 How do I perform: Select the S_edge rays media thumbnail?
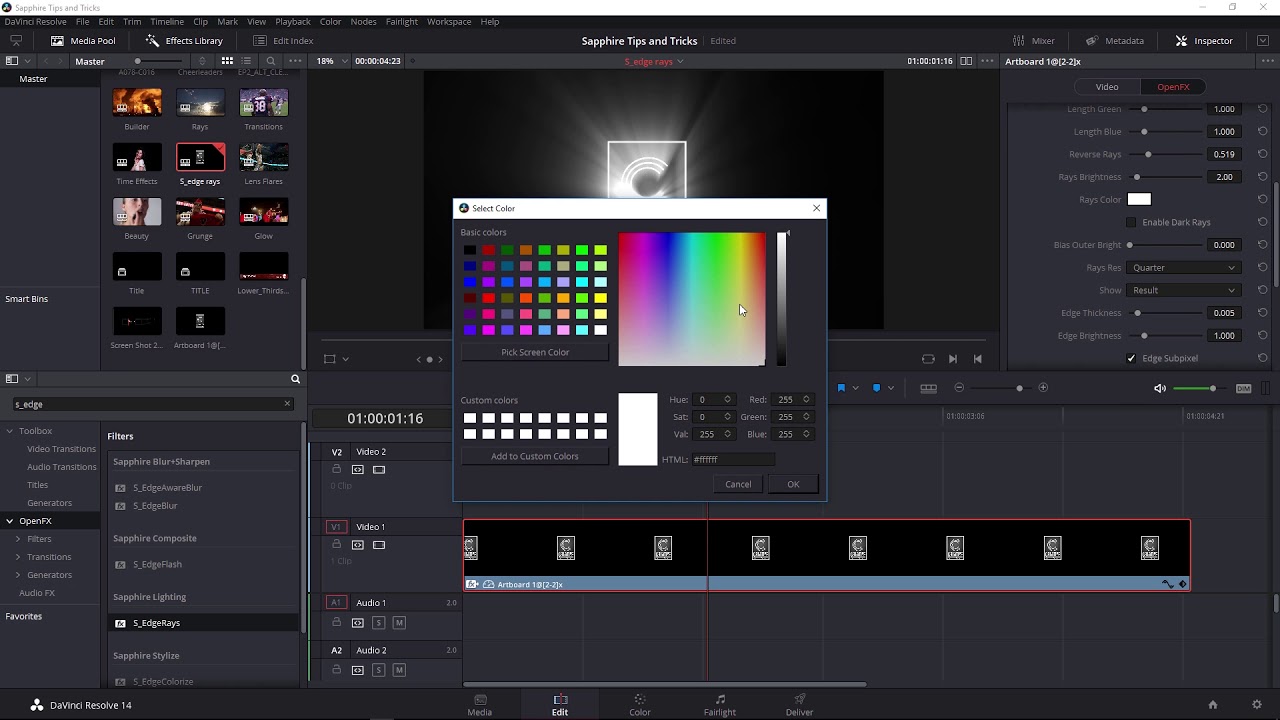point(200,157)
